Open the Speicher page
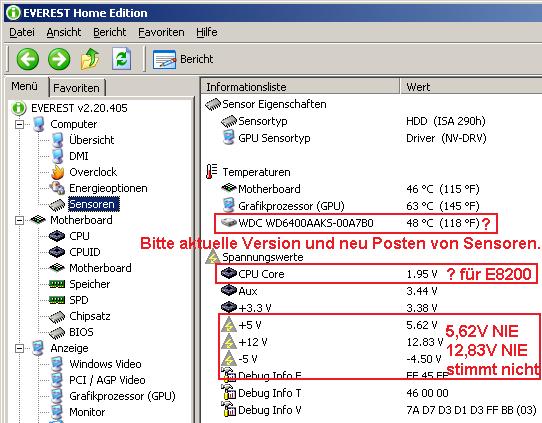The width and height of the screenshot is (542, 423). (x=90, y=284)
